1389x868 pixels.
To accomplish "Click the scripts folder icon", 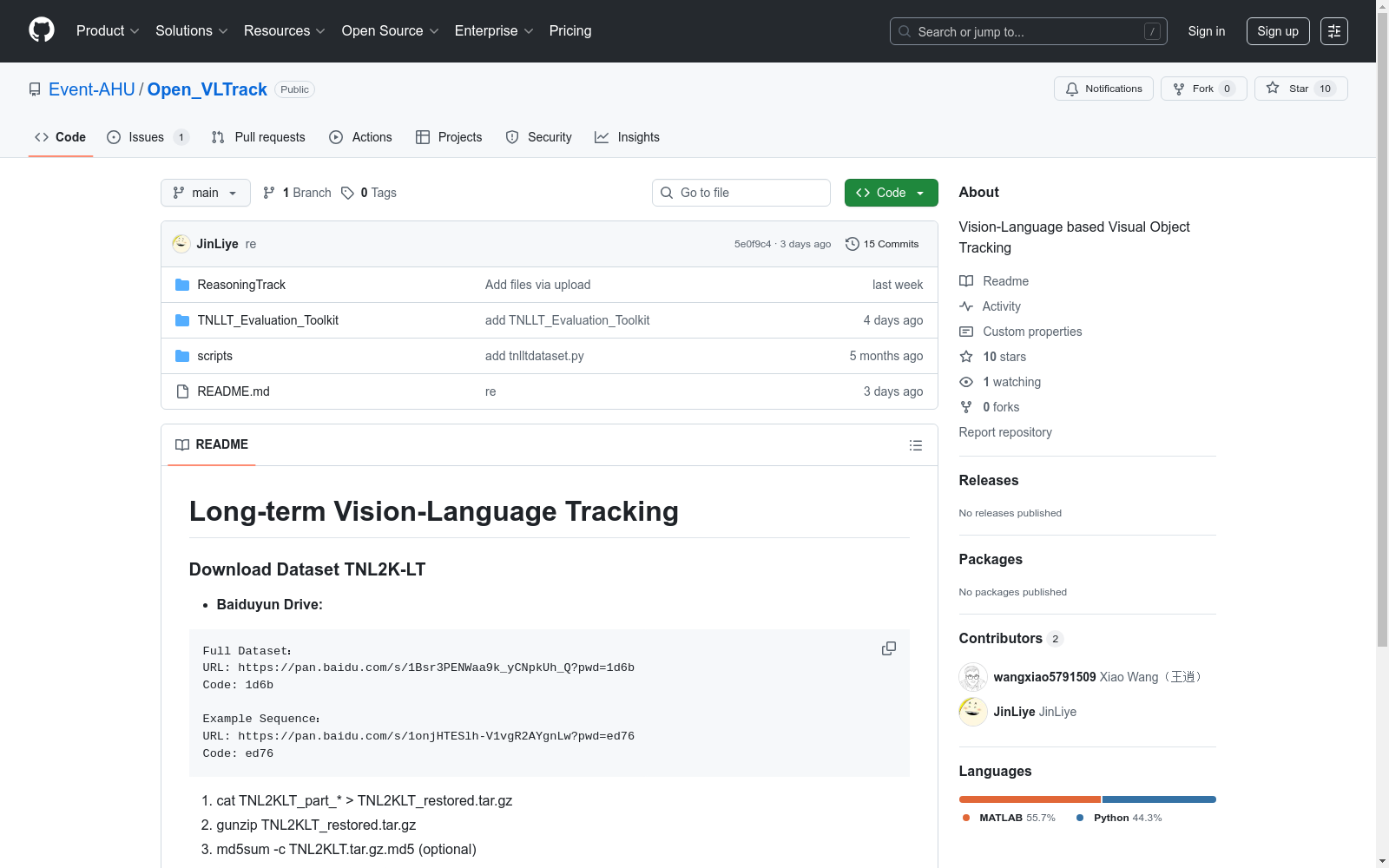I will point(182,356).
